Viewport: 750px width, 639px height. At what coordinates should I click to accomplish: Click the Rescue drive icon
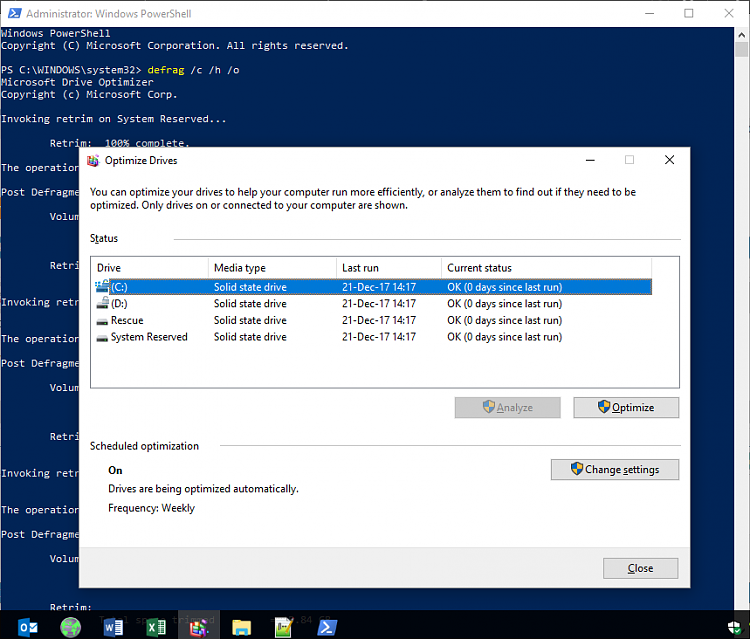point(102,321)
